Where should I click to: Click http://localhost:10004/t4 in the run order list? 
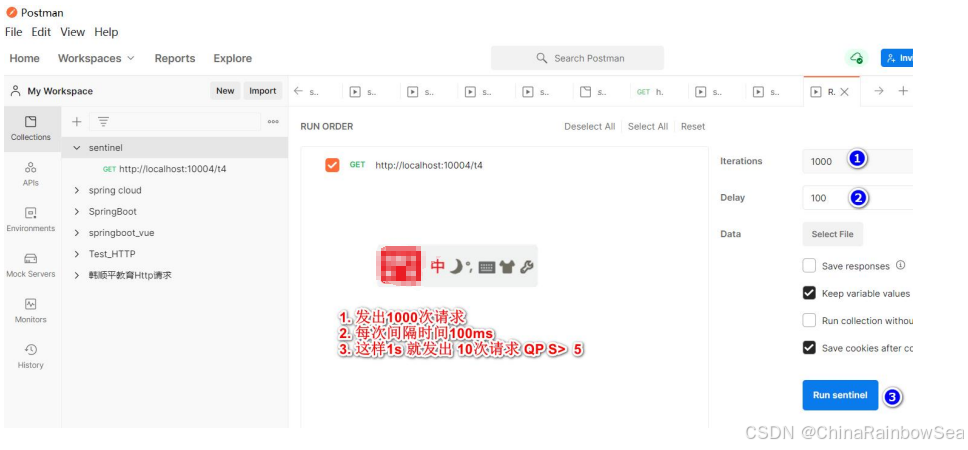pyautogui.click(x=429, y=165)
